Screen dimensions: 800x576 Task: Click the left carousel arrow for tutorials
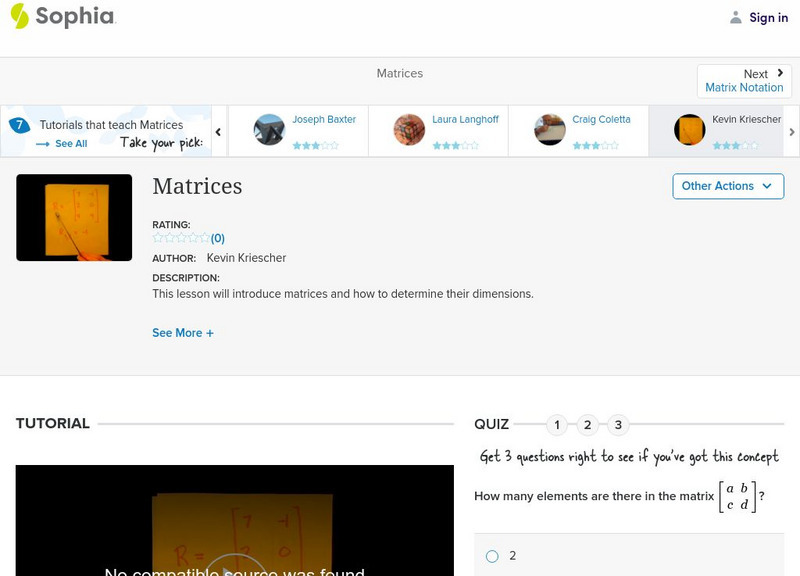[x=218, y=132]
